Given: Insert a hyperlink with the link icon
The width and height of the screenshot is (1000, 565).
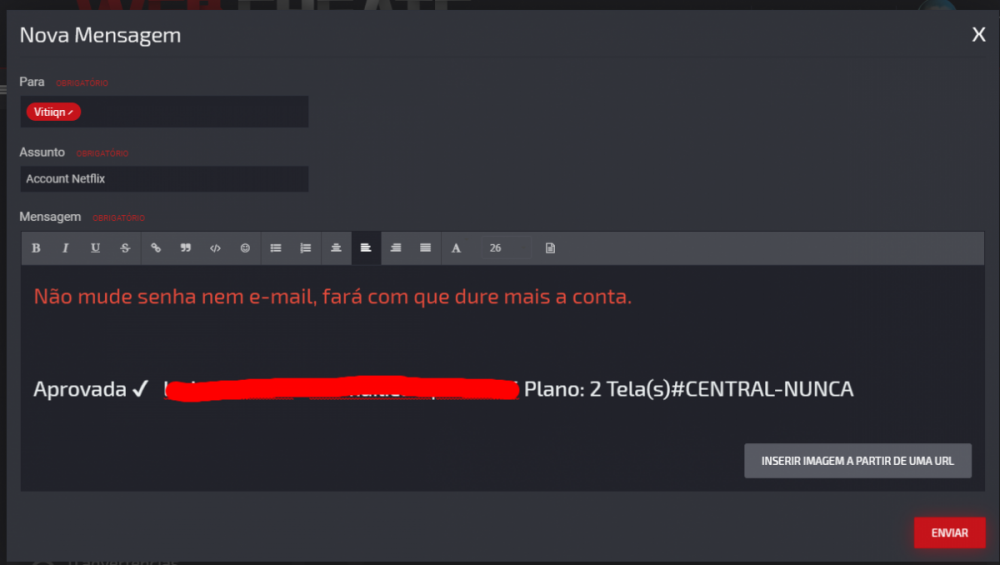Looking at the screenshot, I should click(x=156, y=248).
